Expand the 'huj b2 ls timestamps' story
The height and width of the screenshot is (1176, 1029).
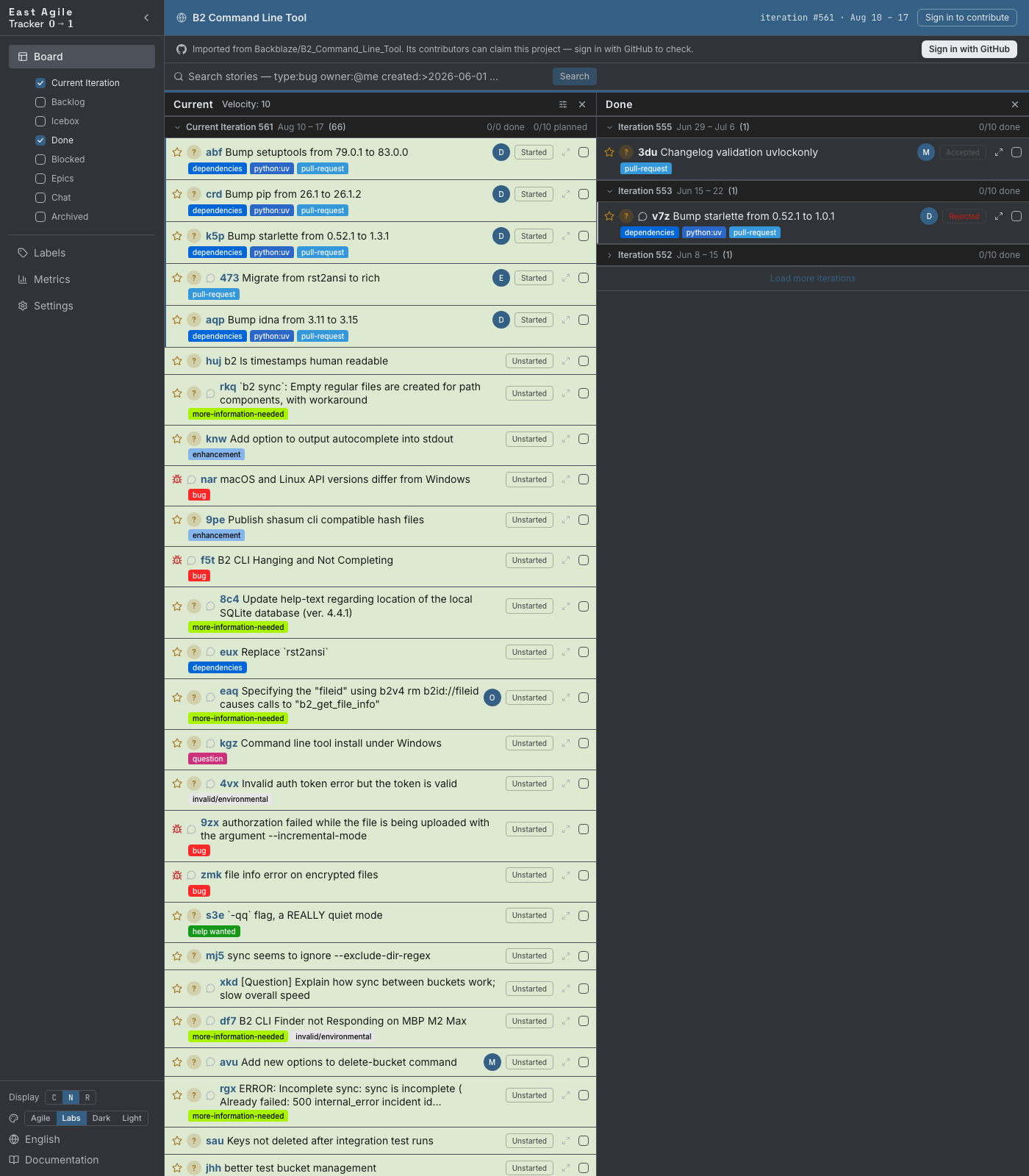(x=566, y=361)
